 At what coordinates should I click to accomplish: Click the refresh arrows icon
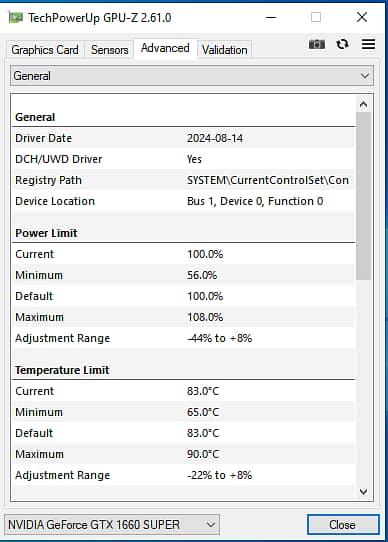click(x=342, y=44)
